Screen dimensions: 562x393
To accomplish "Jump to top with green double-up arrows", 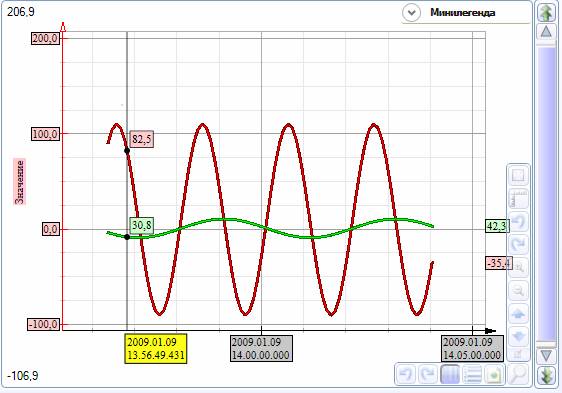I will pyautogui.click(x=546, y=12).
